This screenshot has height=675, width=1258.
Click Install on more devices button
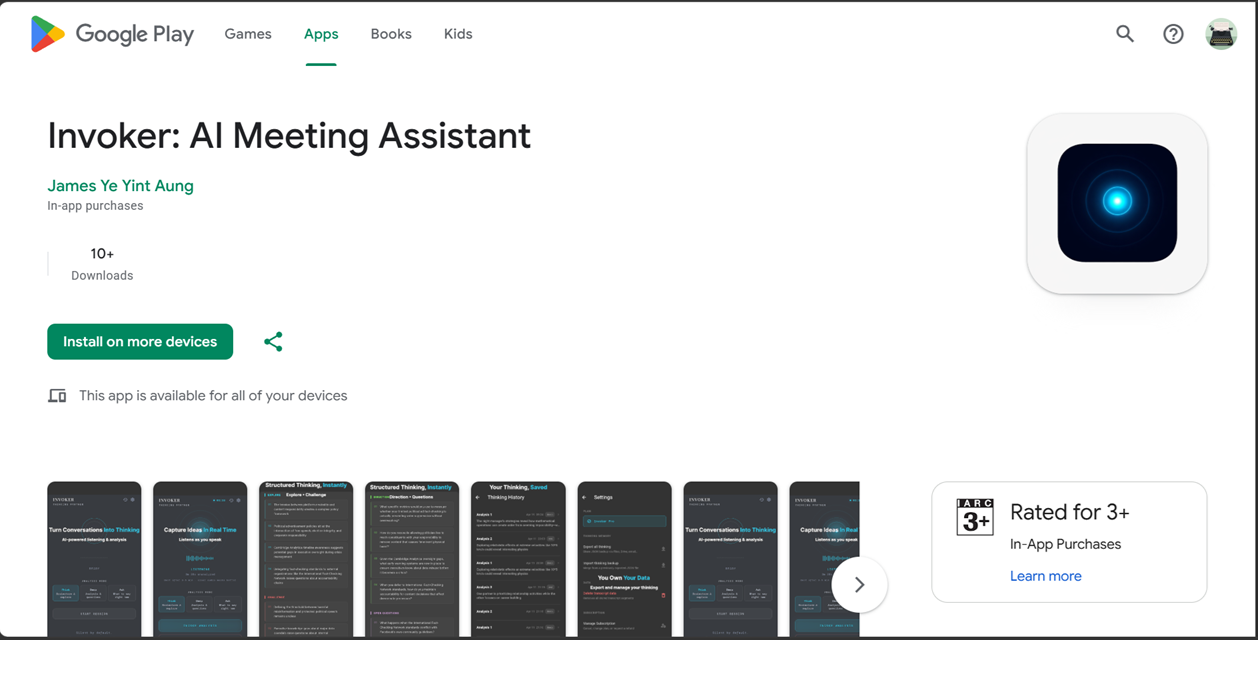(x=140, y=342)
